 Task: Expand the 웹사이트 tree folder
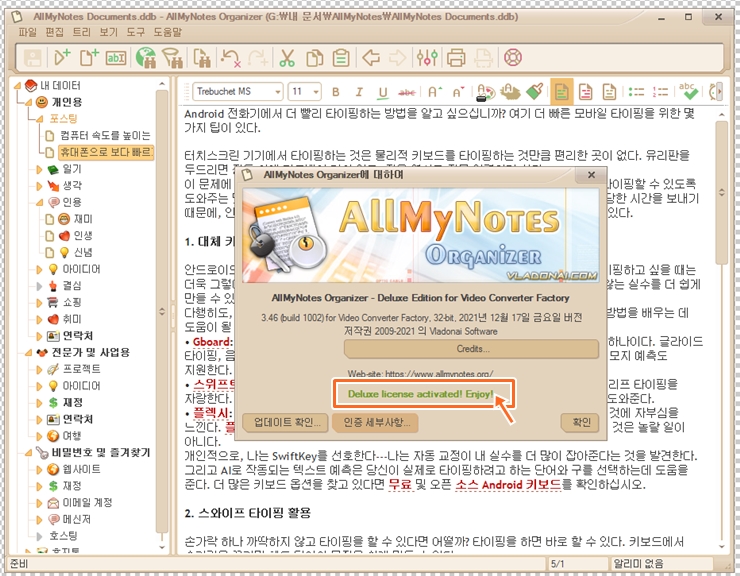point(39,470)
